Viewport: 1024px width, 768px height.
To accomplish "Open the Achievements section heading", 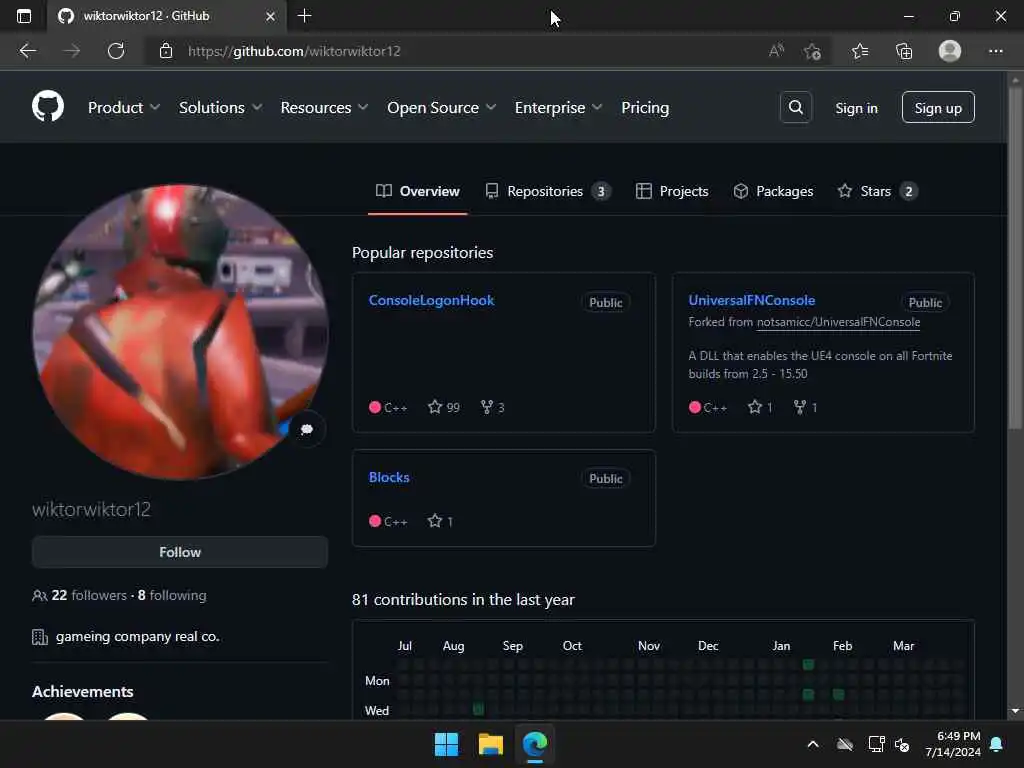I will (82, 691).
